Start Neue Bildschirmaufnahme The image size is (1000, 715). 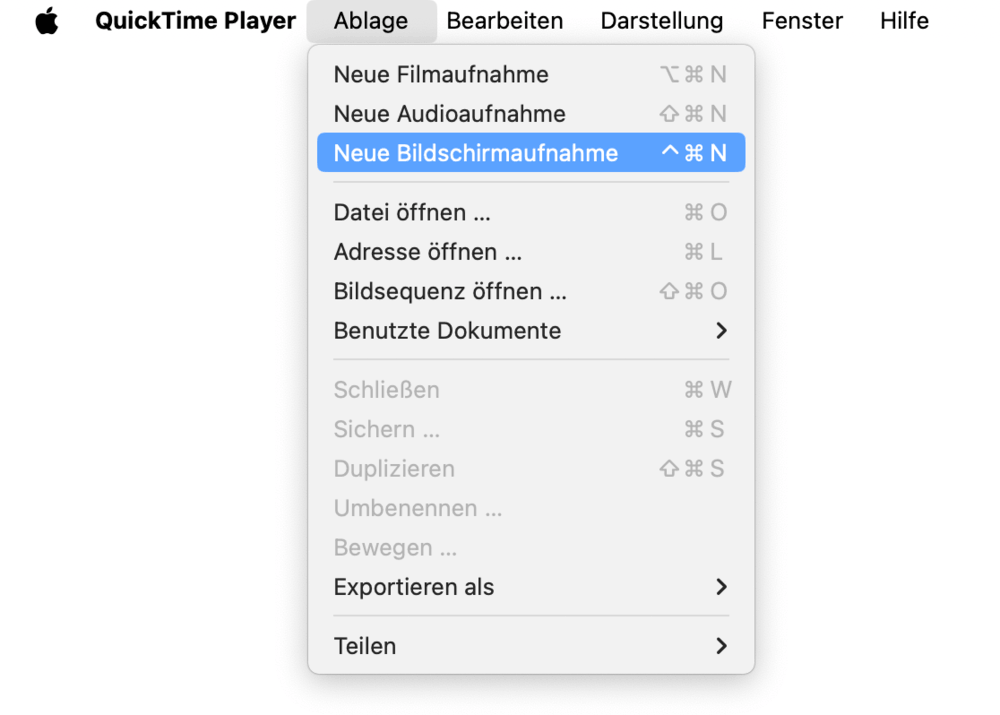coord(476,153)
